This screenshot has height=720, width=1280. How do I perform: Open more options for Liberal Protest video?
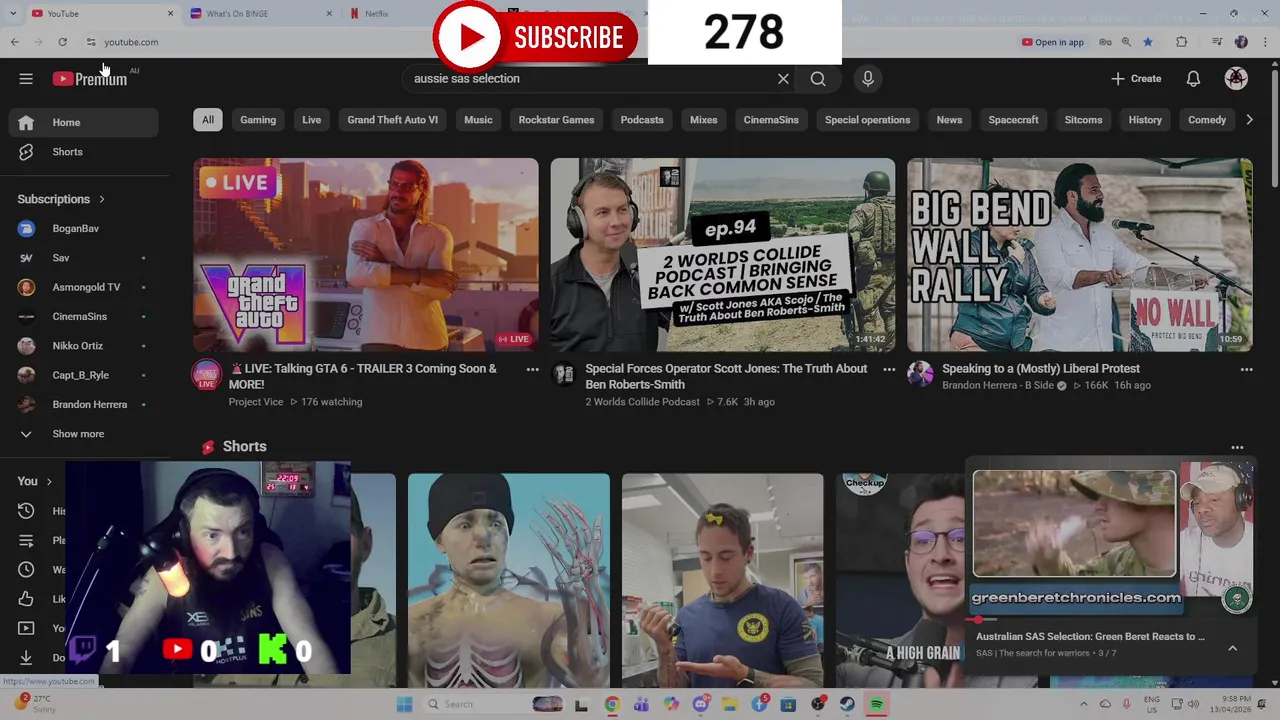[x=1246, y=370]
